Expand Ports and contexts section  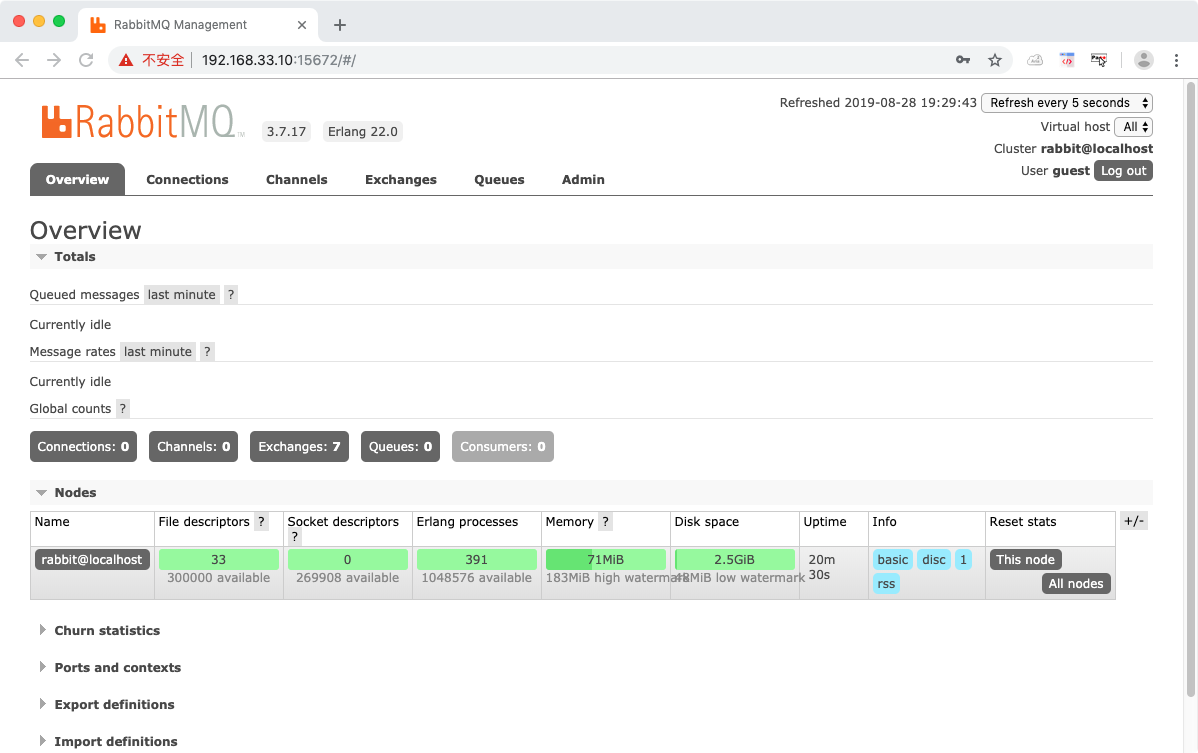click(x=118, y=667)
